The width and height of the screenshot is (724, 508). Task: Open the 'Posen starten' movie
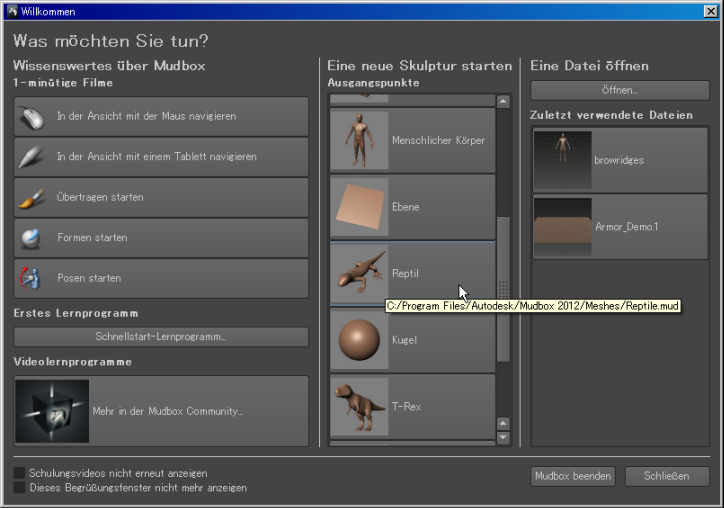pyautogui.click(x=161, y=278)
